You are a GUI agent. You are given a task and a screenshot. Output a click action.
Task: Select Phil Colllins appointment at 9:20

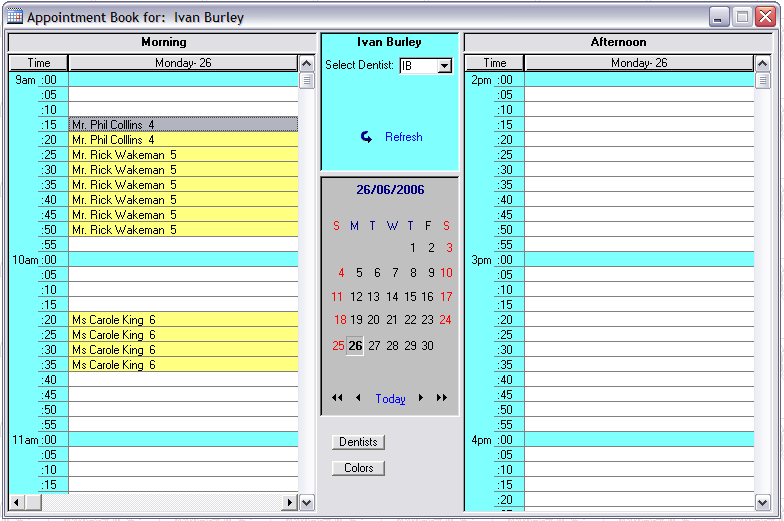(184, 140)
